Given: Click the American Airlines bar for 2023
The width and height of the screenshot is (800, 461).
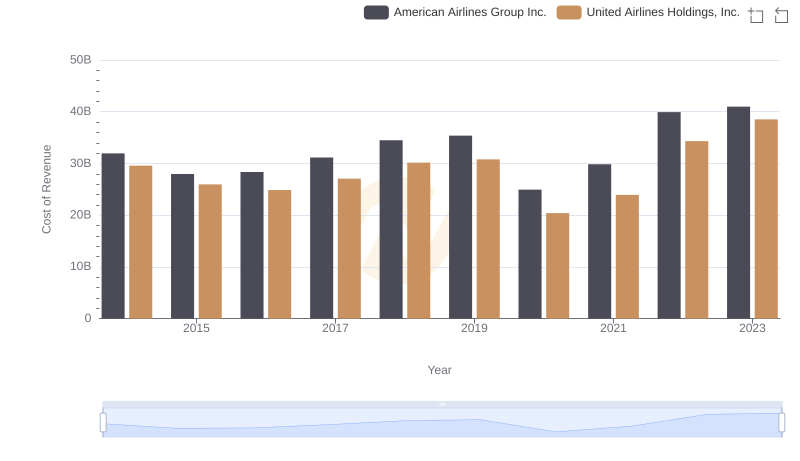Looking at the screenshot, I should click(x=739, y=213).
